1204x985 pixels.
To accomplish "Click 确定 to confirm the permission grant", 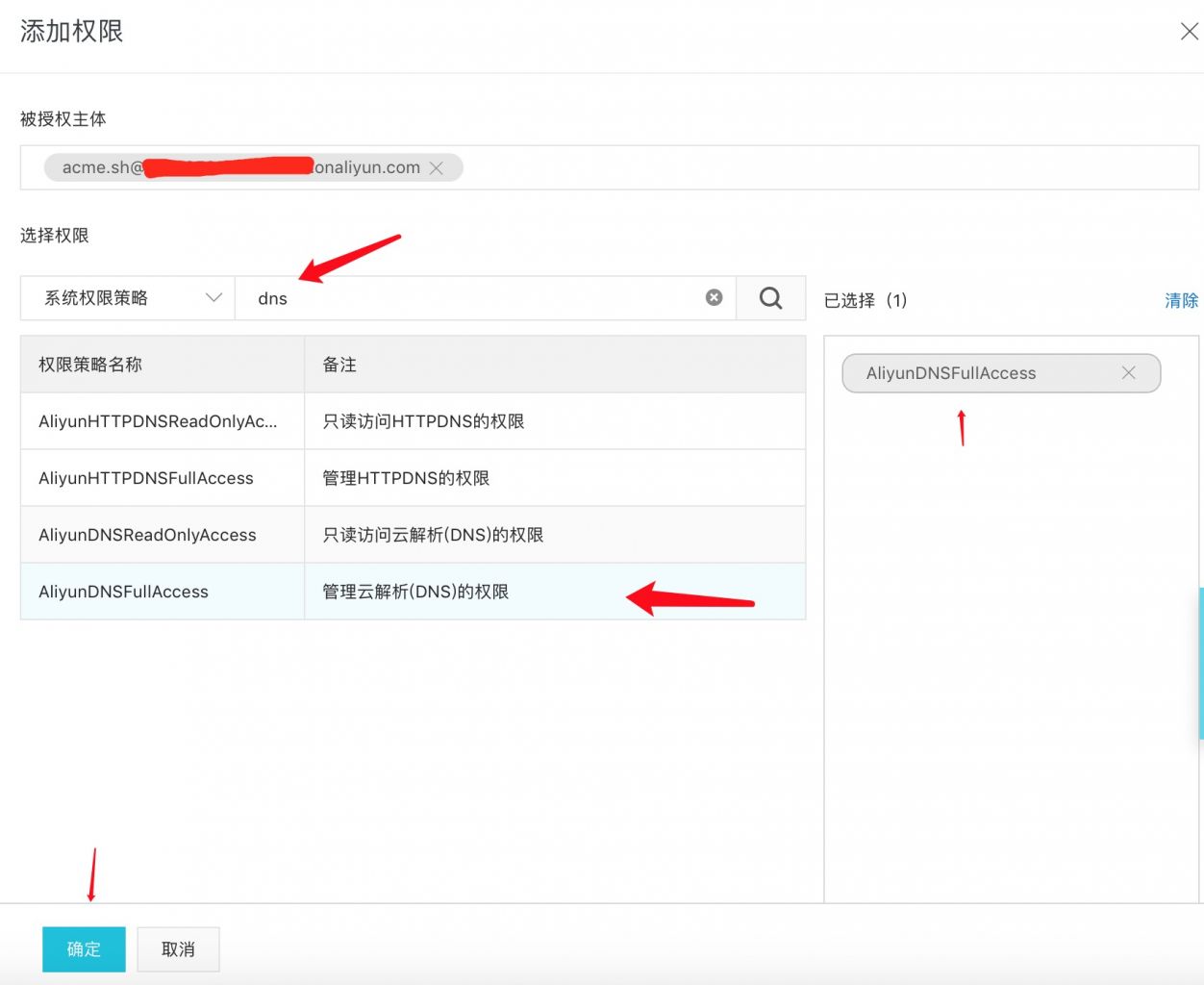I will (84, 948).
